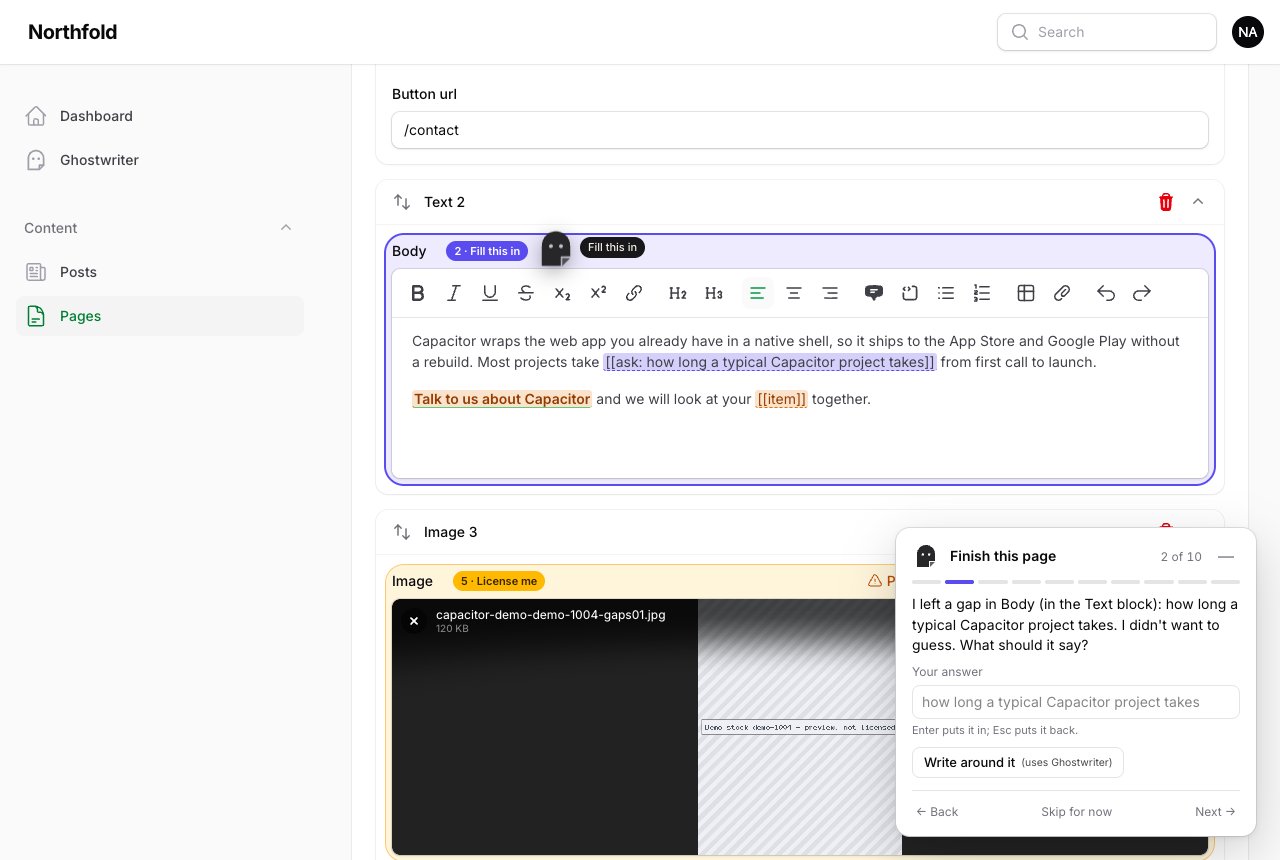Delete the Text 2 block

pos(1166,202)
